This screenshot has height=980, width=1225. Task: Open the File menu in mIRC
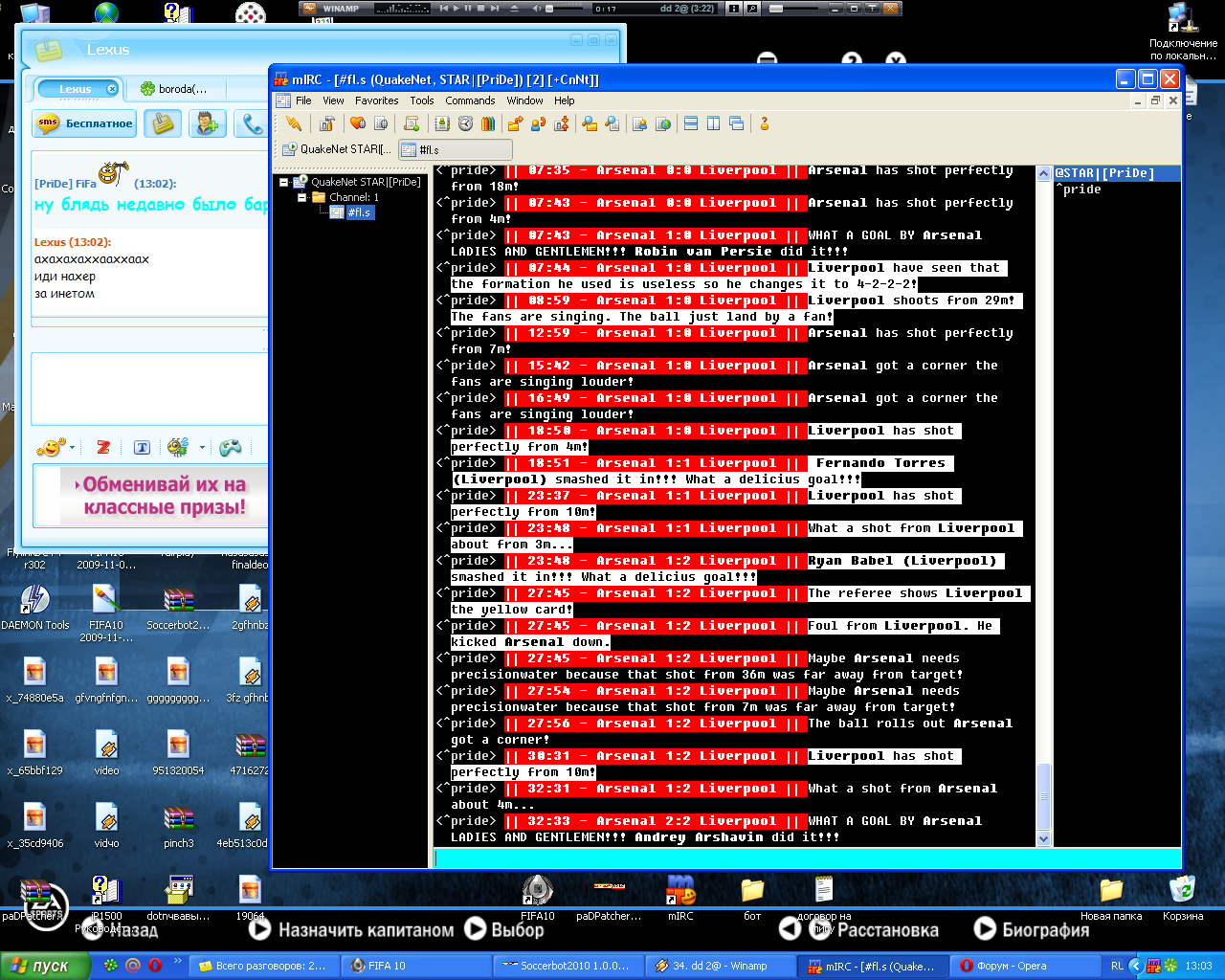[303, 100]
